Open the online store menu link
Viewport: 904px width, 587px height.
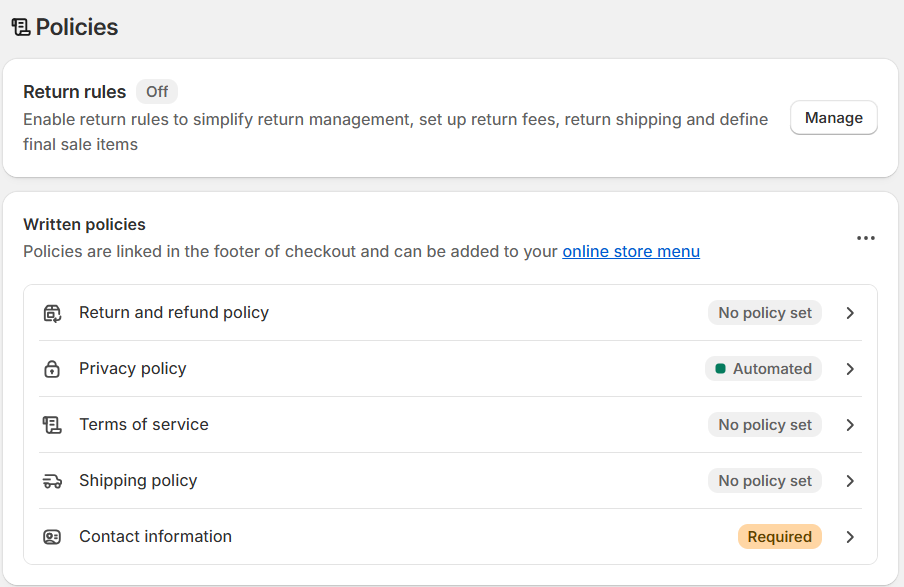[x=631, y=251]
